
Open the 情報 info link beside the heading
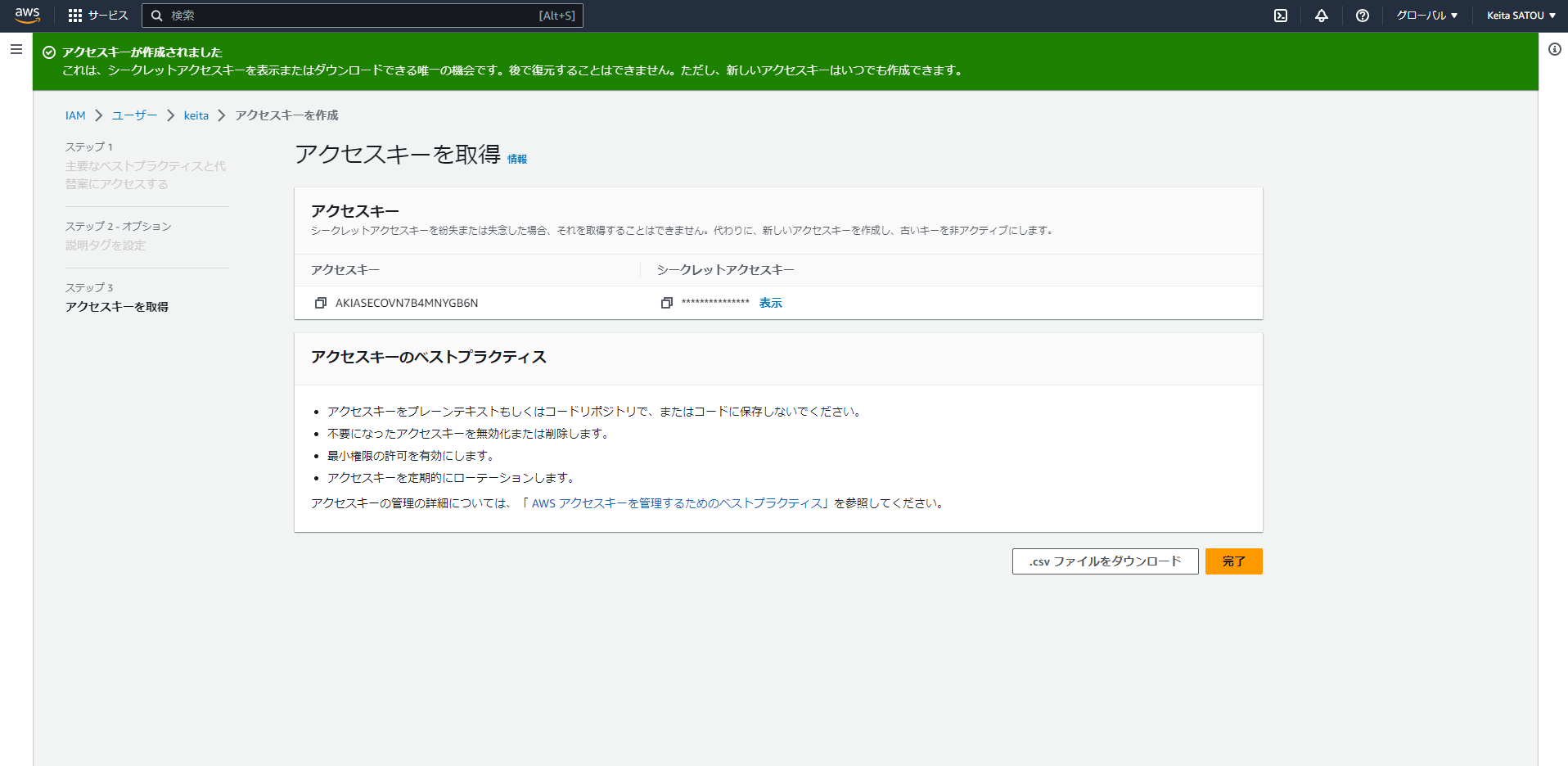click(x=517, y=160)
